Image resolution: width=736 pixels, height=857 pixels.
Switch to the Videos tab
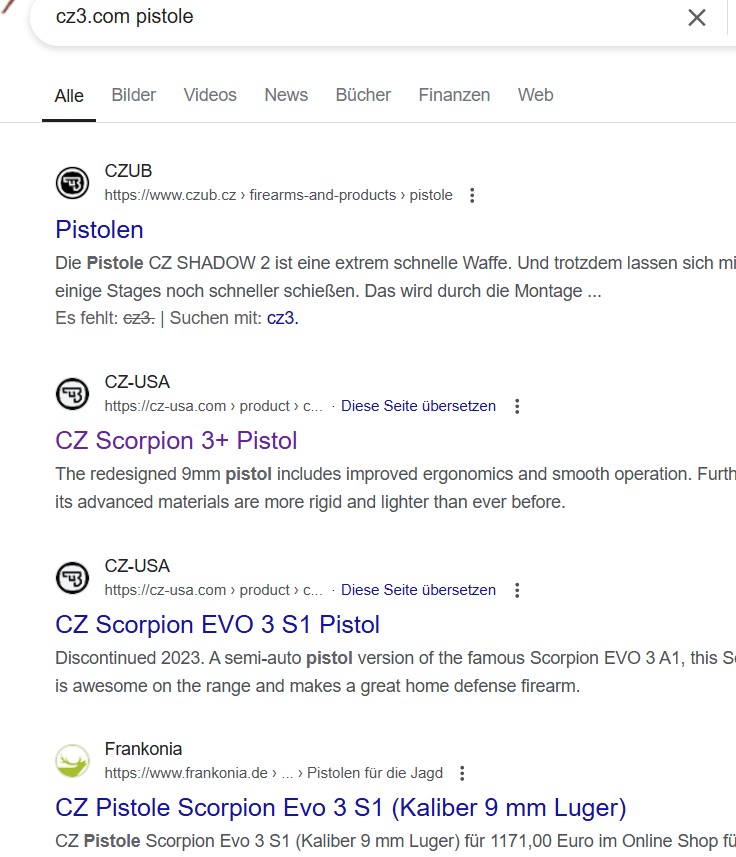click(x=210, y=95)
